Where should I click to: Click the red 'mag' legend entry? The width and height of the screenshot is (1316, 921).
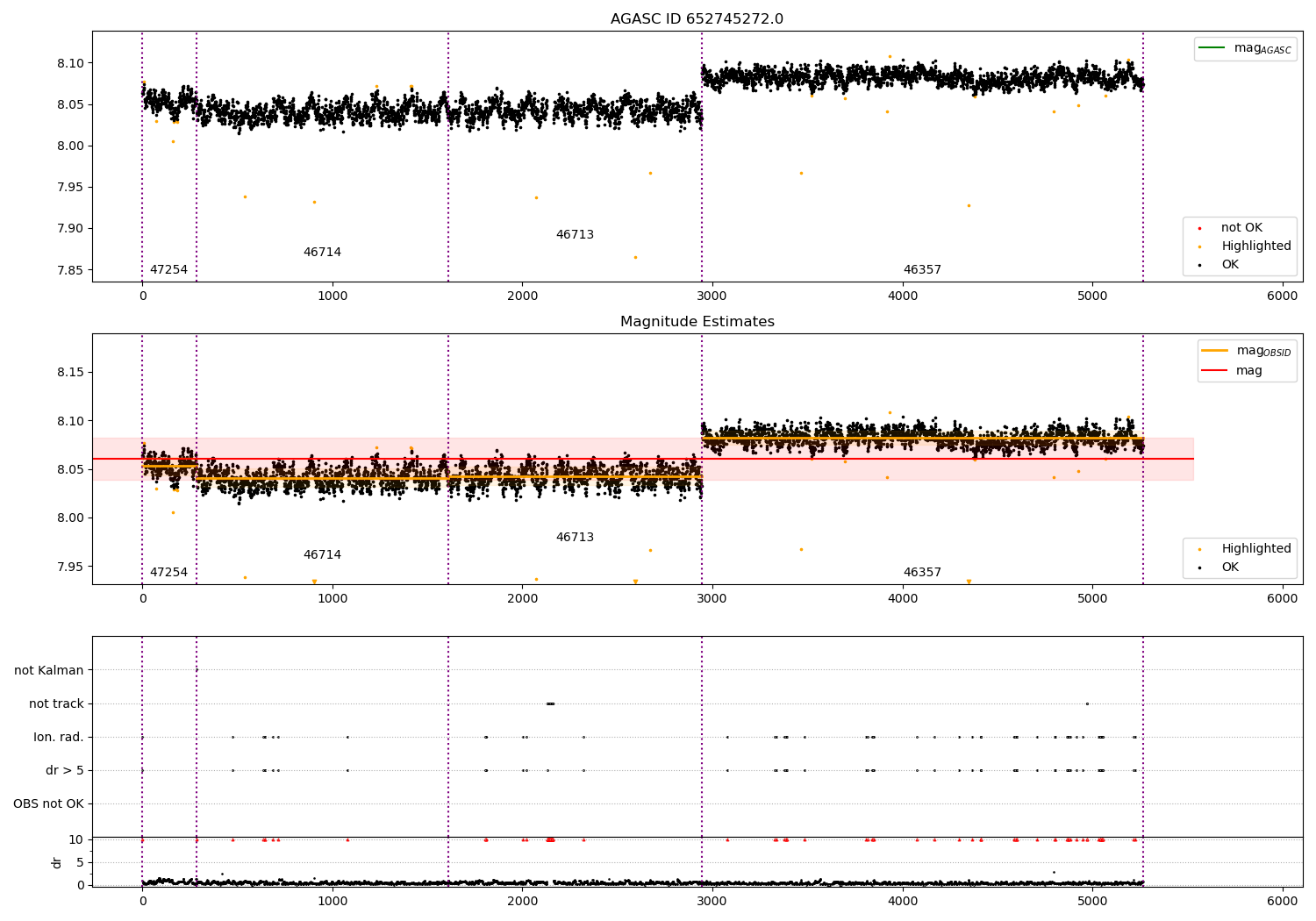coord(1232,371)
